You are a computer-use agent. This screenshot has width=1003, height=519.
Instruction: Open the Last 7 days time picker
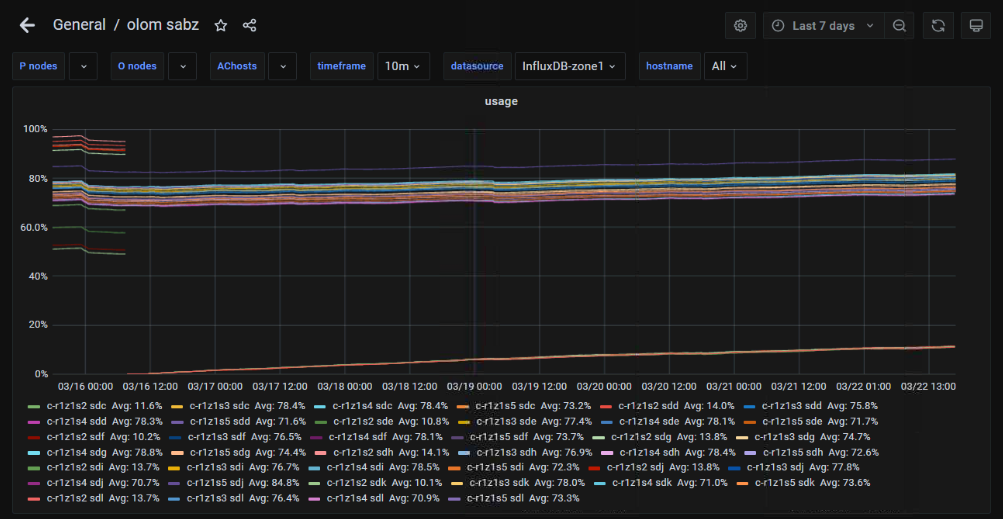point(823,26)
